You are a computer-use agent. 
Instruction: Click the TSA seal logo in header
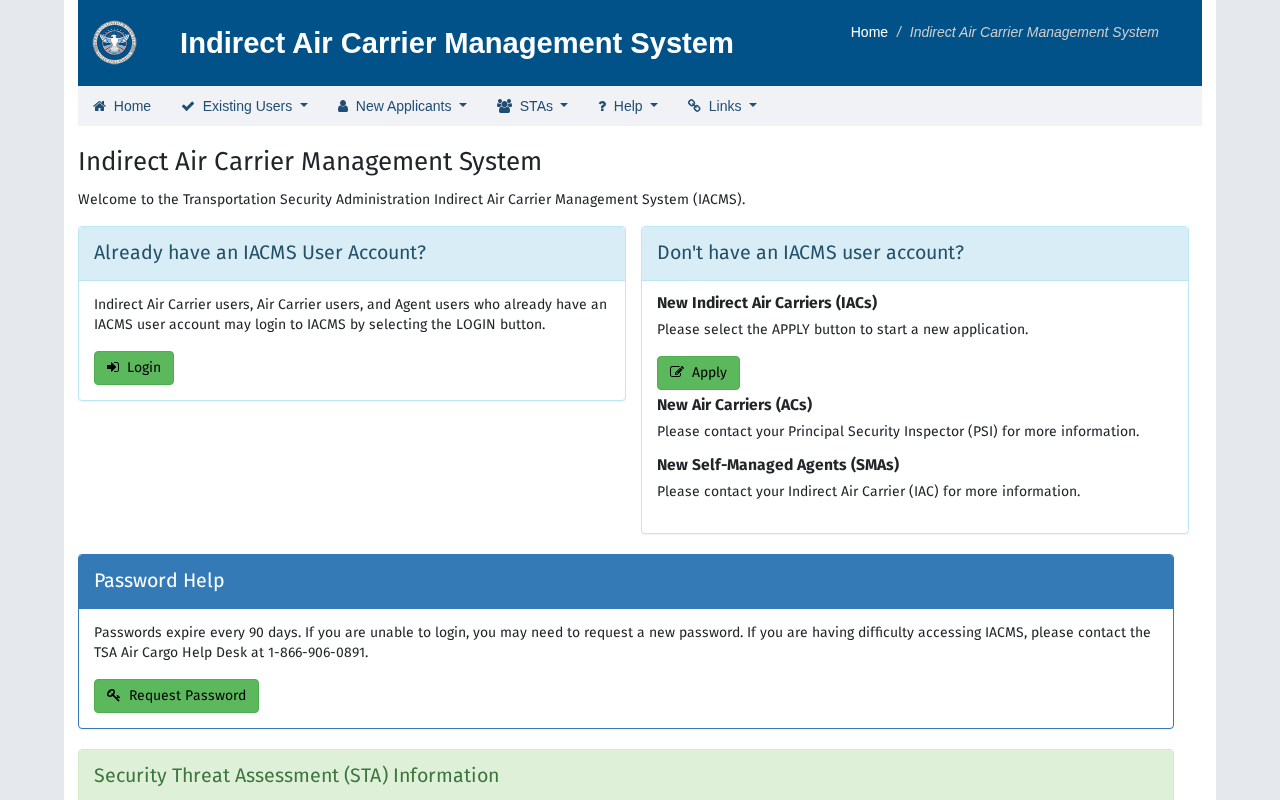coord(114,43)
